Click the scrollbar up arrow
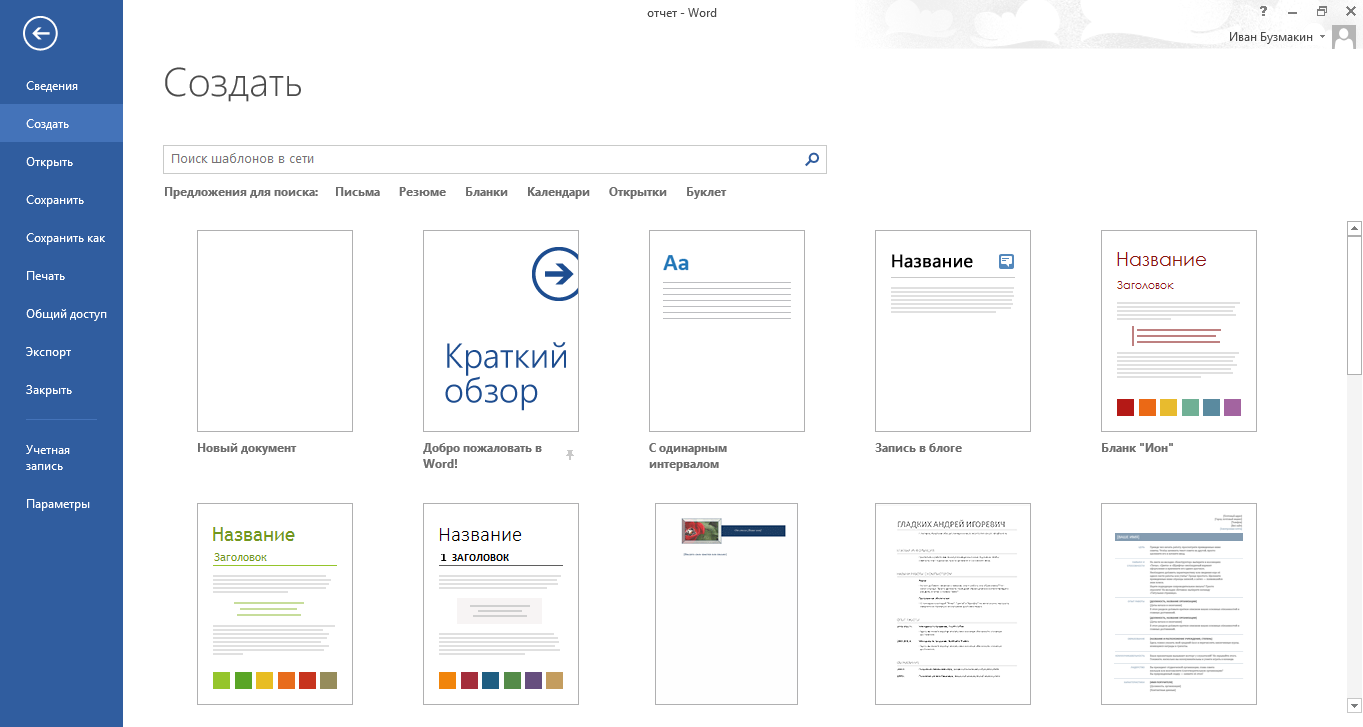This screenshot has width=1363, height=727. click(1354, 228)
